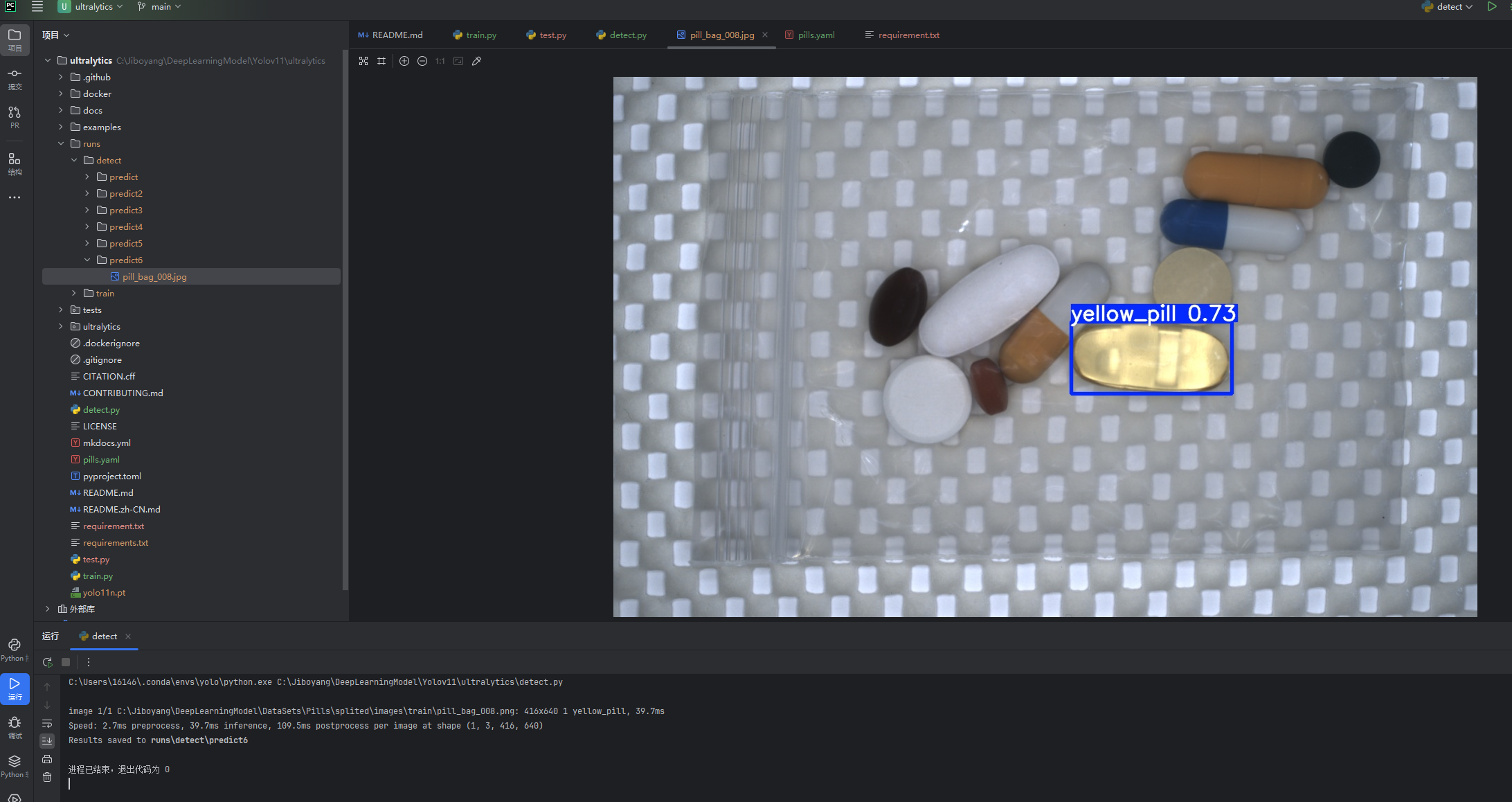Image resolution: width=1512 pixels, height=802 pixels.
Task: Click the yellow_pill detection box in image
Action: (x=1151, y=359)
